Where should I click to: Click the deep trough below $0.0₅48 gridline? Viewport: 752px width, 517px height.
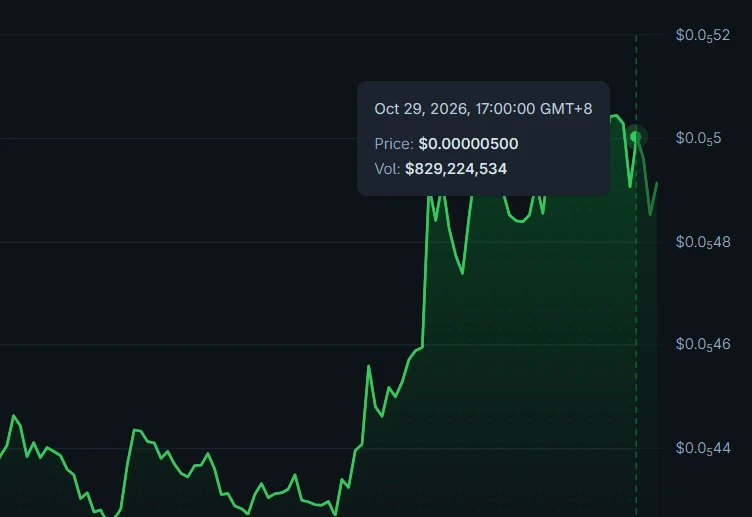[462, 273]
